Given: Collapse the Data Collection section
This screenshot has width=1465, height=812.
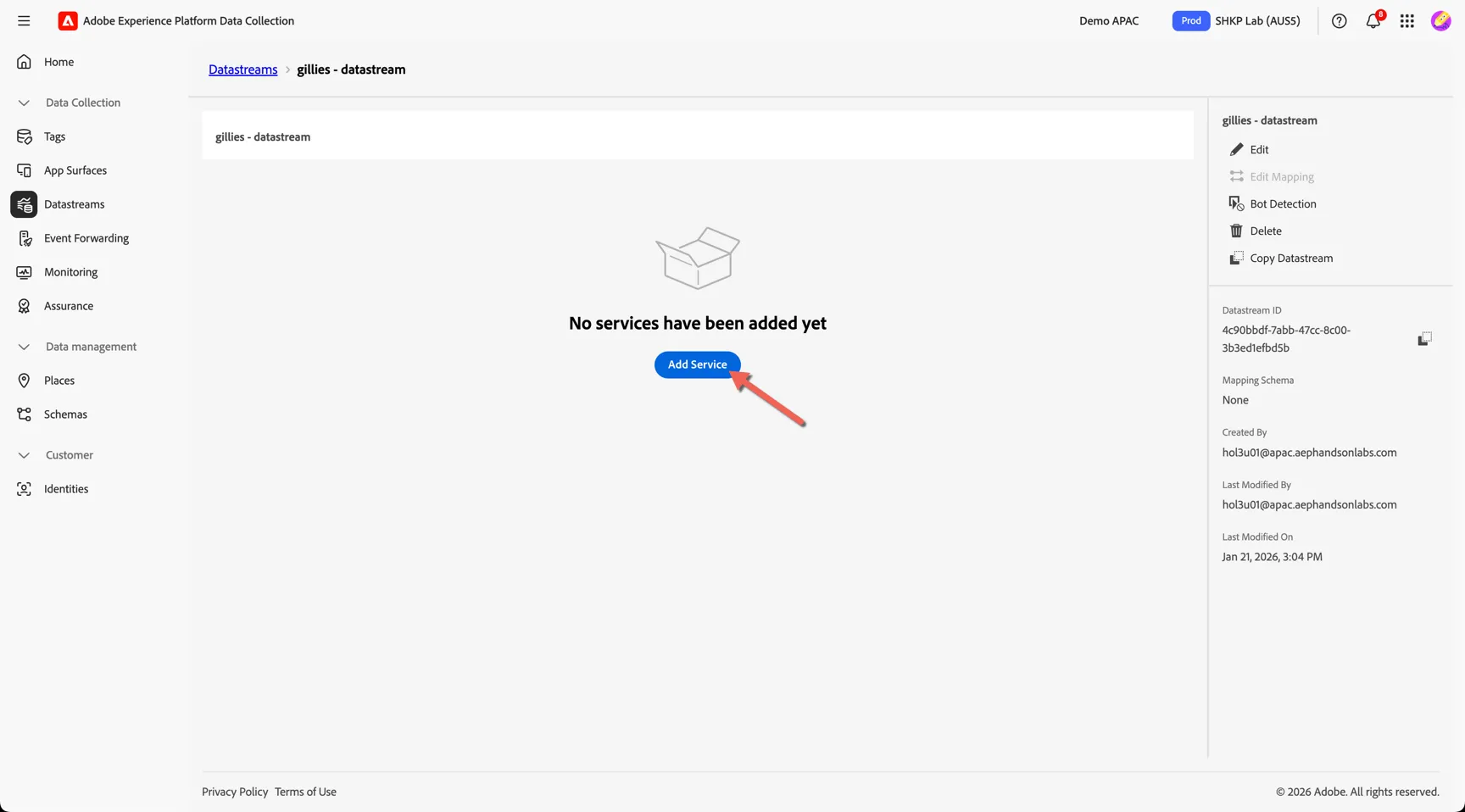Looking at the screenshot, I should (x=24, y=103).
